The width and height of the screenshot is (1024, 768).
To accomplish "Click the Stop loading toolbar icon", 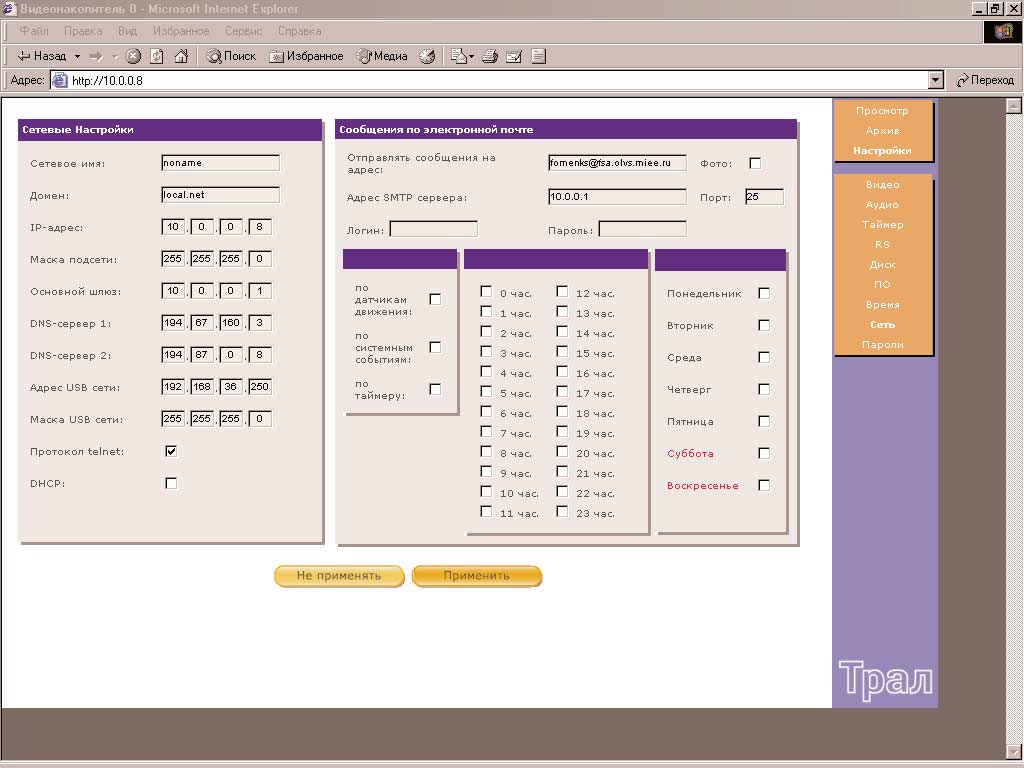I will pyautogui.click(x=133, y=56).
